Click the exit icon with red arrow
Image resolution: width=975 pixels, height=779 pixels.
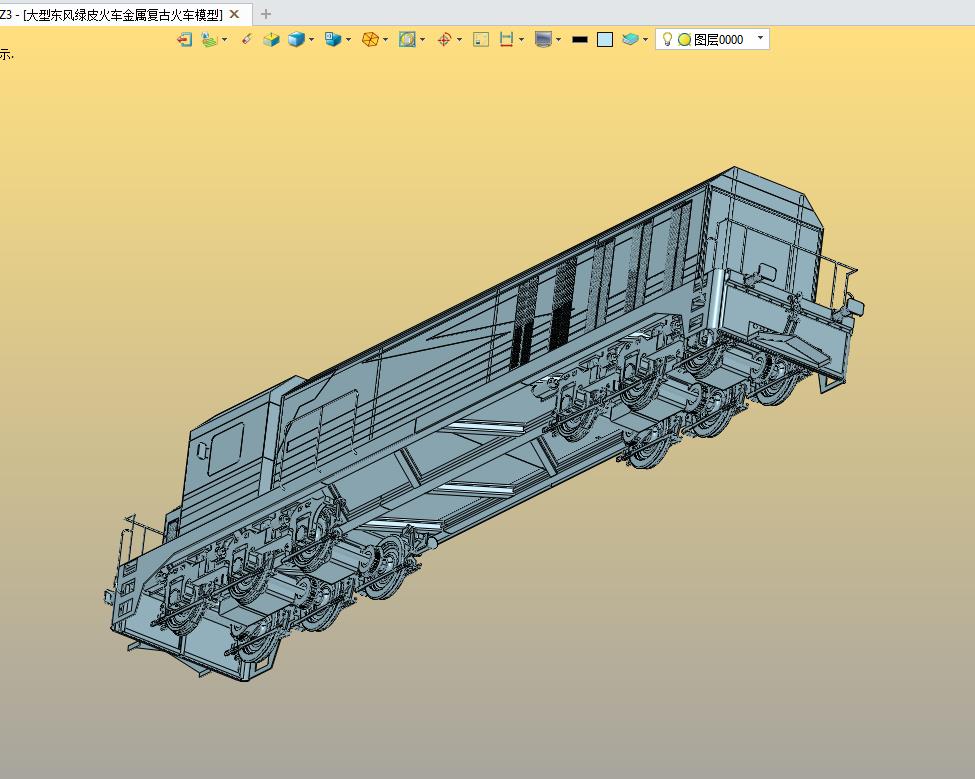click(184, 40)
